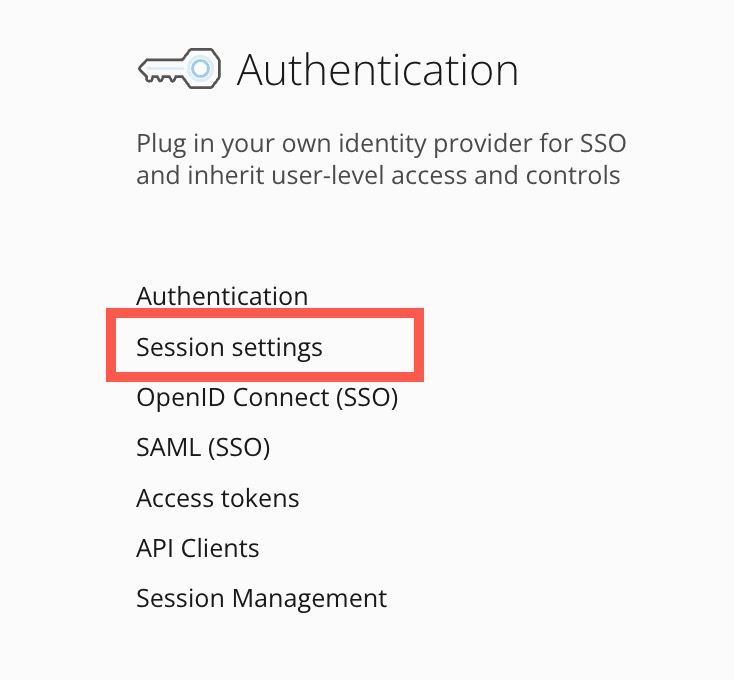Open the SAML (SSO) configuration link
Viewport: 734px width, 680px height.
203,448
